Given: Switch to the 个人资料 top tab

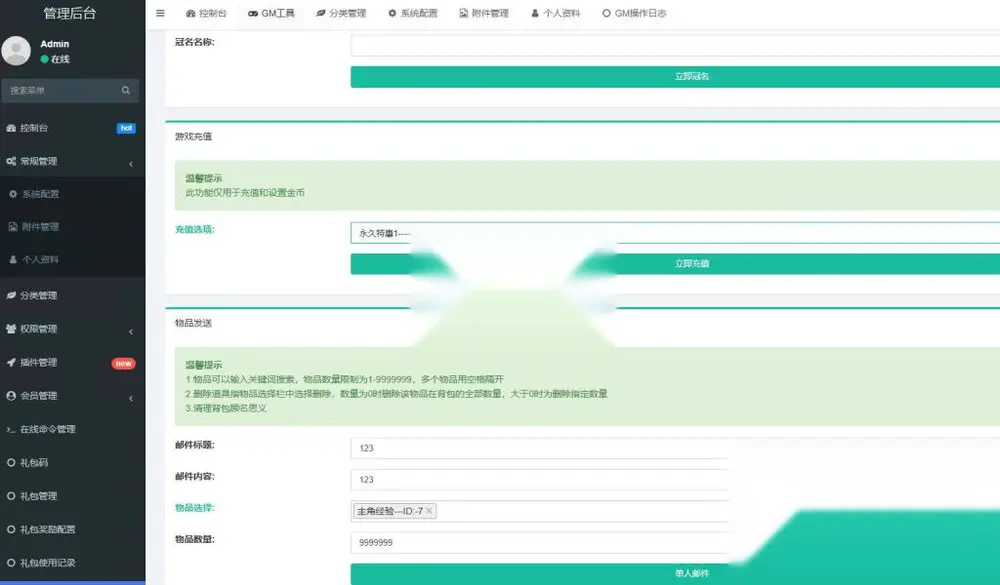Looking at the screenshot, I should [x=555, y=13].
